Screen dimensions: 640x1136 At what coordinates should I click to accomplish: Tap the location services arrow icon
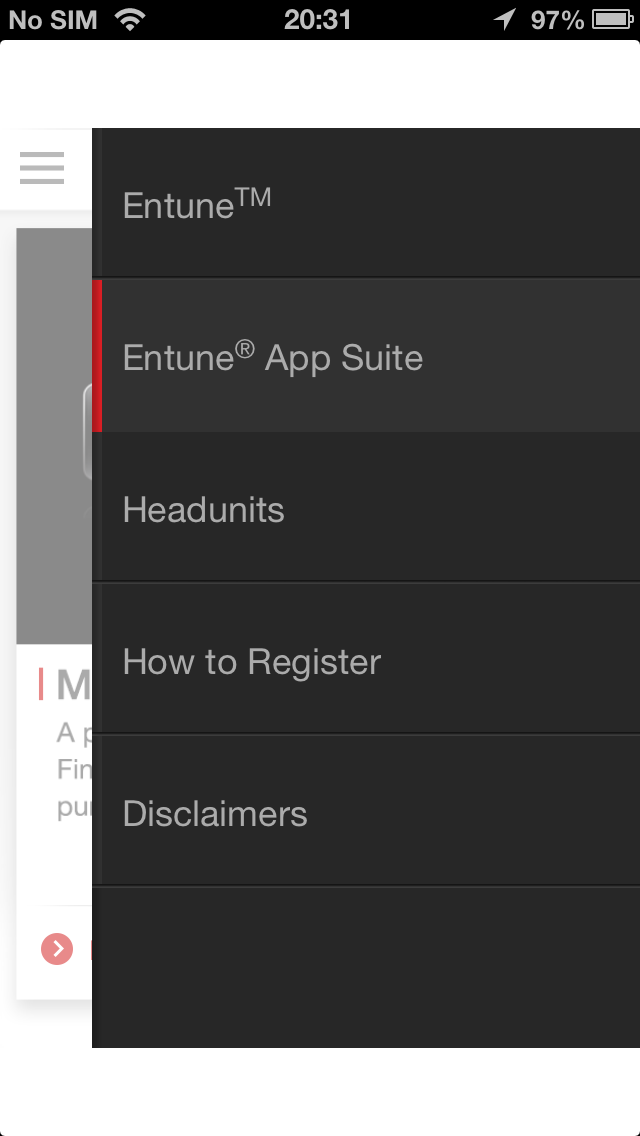click(x=505, y=20)
